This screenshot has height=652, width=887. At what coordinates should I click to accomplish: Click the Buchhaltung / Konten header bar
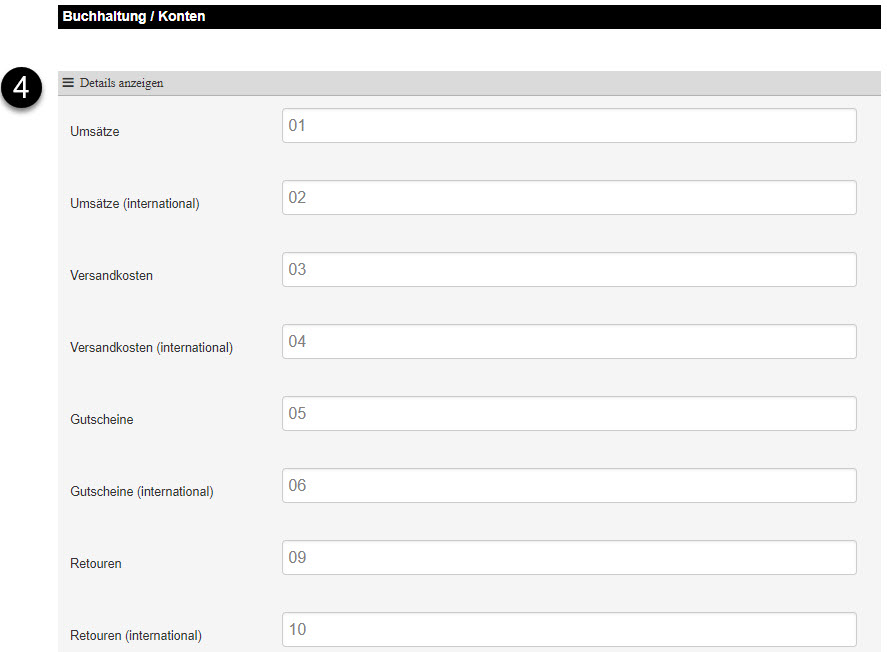click(469, 16)
